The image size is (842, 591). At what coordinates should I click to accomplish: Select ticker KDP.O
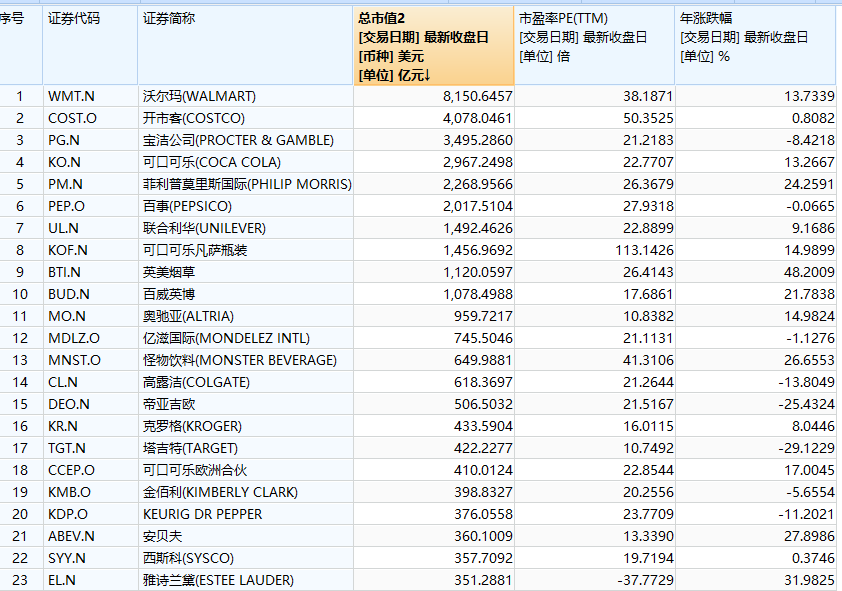[68, 515]
